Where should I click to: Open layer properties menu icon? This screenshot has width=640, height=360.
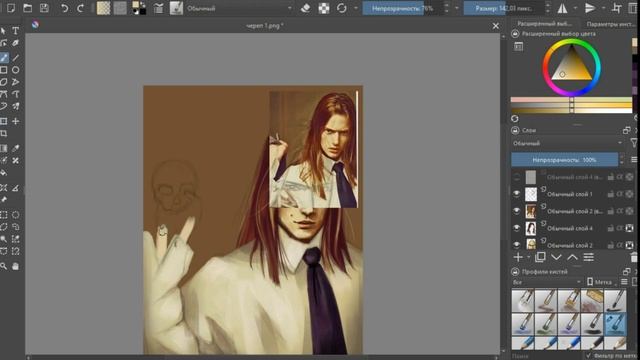588,257
